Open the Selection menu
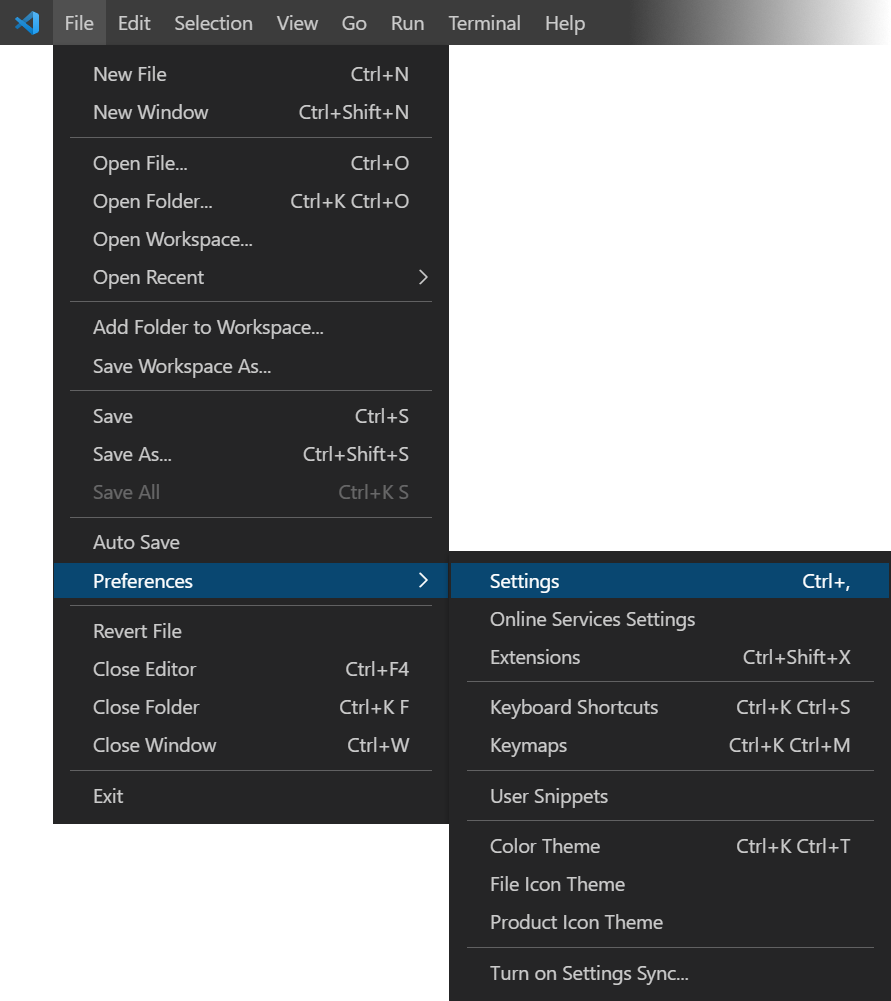The width and height of the screenshot is (891, 1001). click(213, 23)
